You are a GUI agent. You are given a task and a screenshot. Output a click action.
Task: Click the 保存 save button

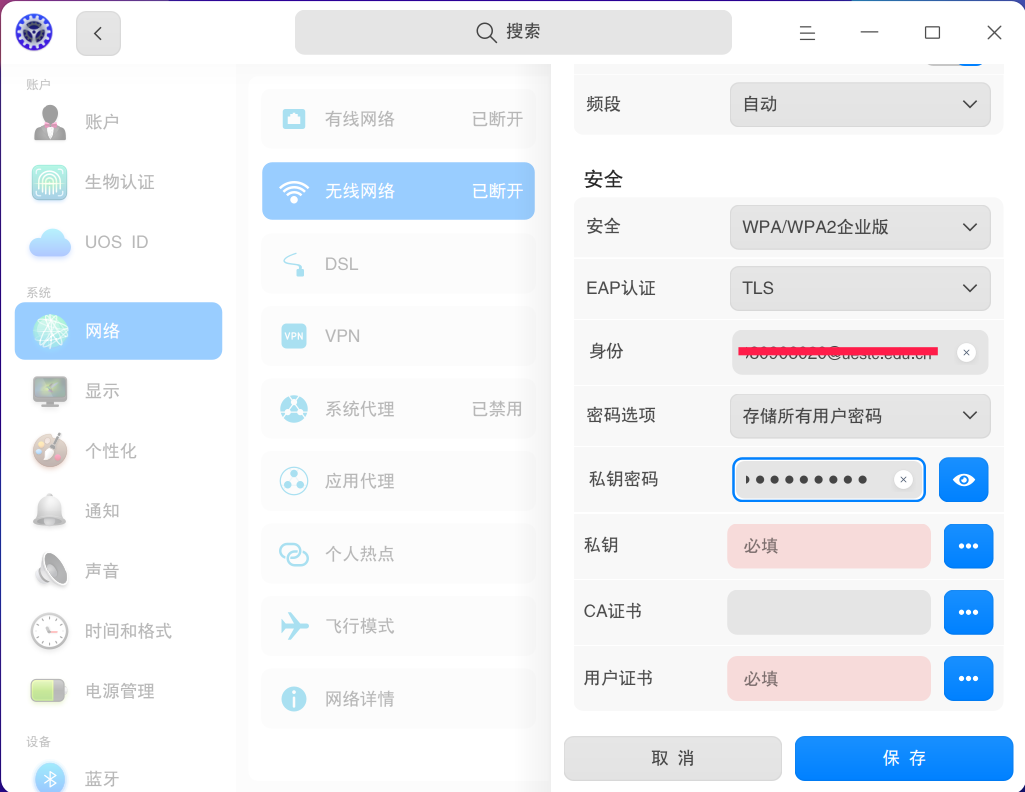coord(904,758)
